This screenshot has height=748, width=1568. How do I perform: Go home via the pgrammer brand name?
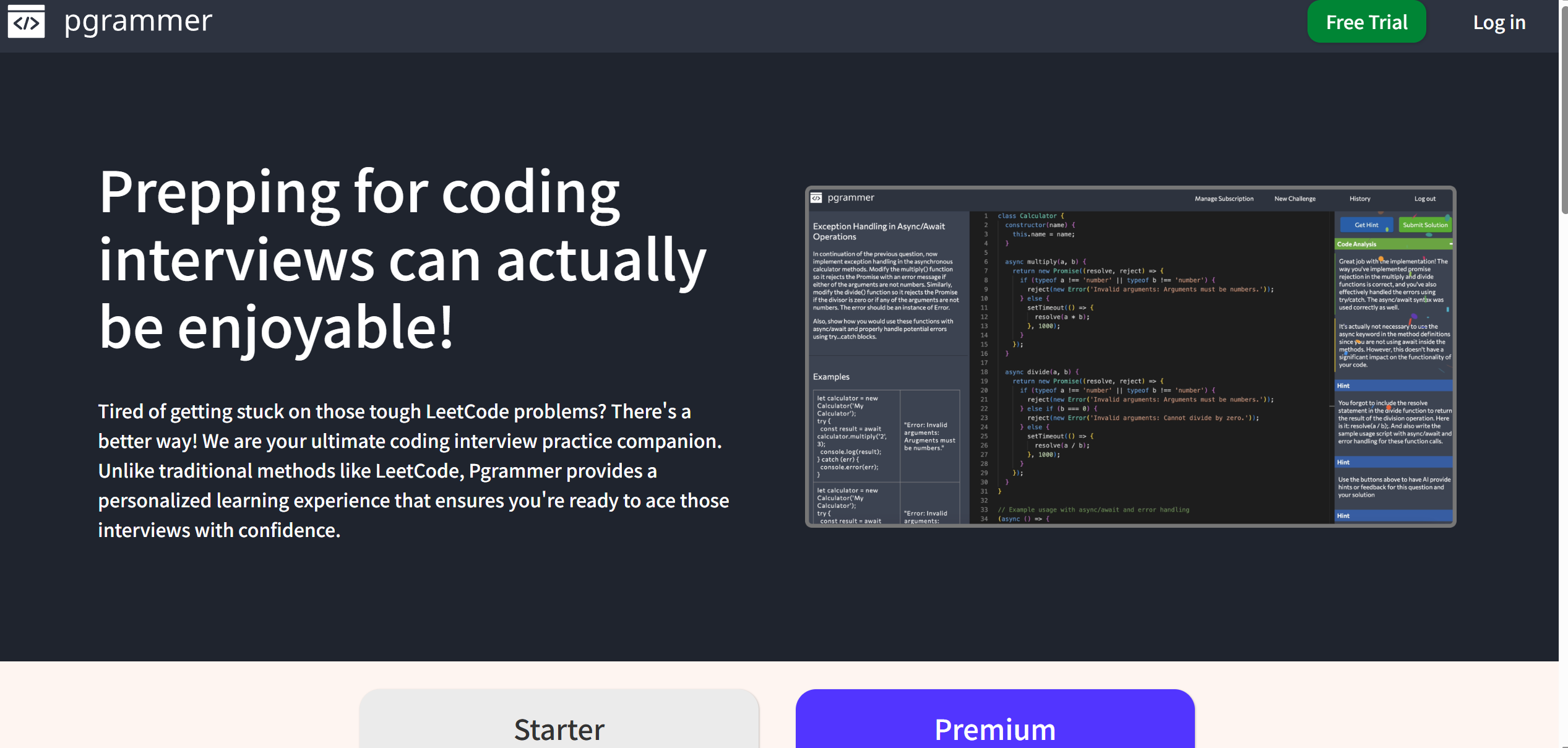[x=139, y=22]
